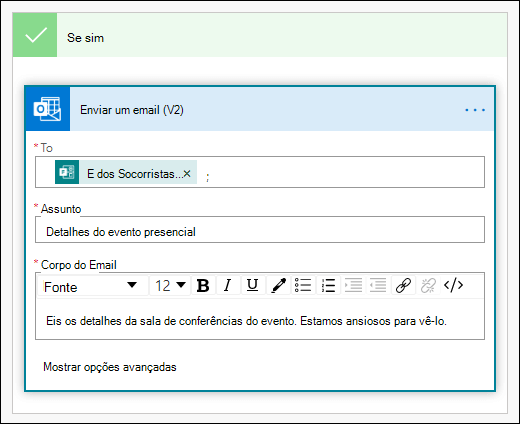The width and height of the screenshot is (520, 424).
Task: Insert a bulleted list
Action: point(303,286)
